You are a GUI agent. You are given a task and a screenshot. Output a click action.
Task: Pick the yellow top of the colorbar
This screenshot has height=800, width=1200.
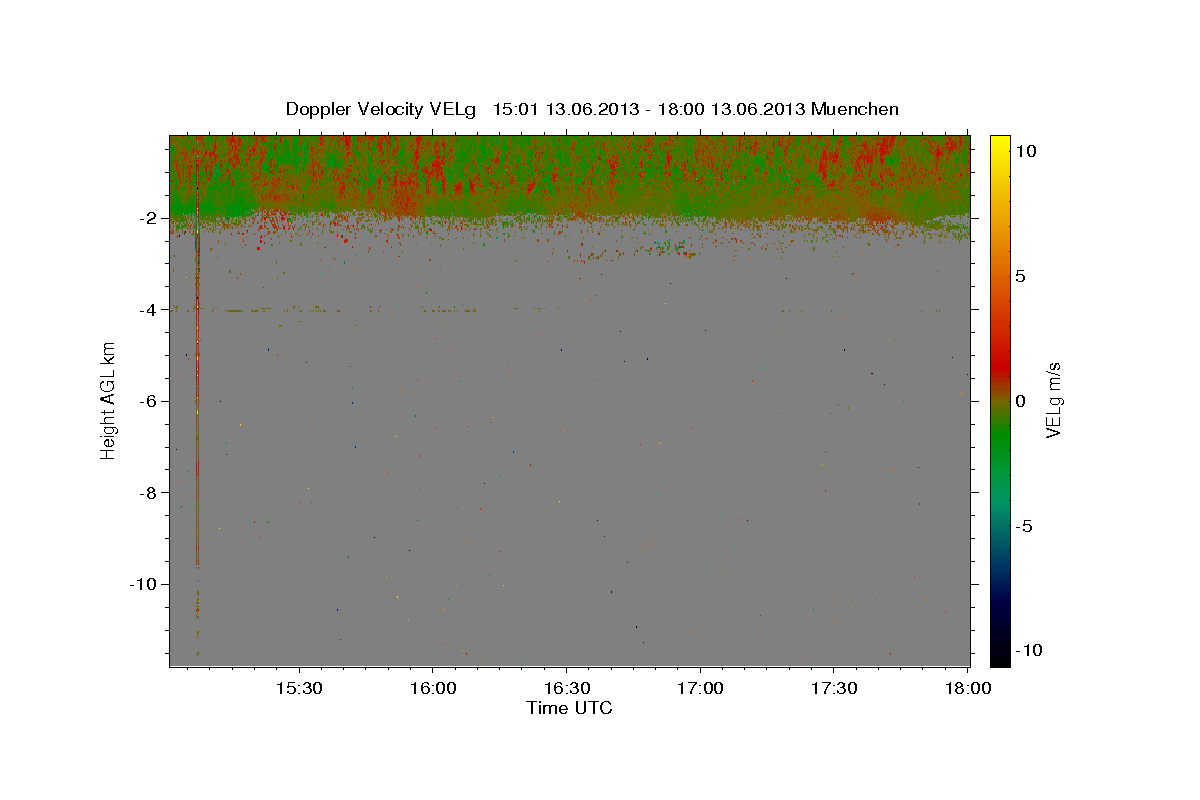(x=999, y=145)
